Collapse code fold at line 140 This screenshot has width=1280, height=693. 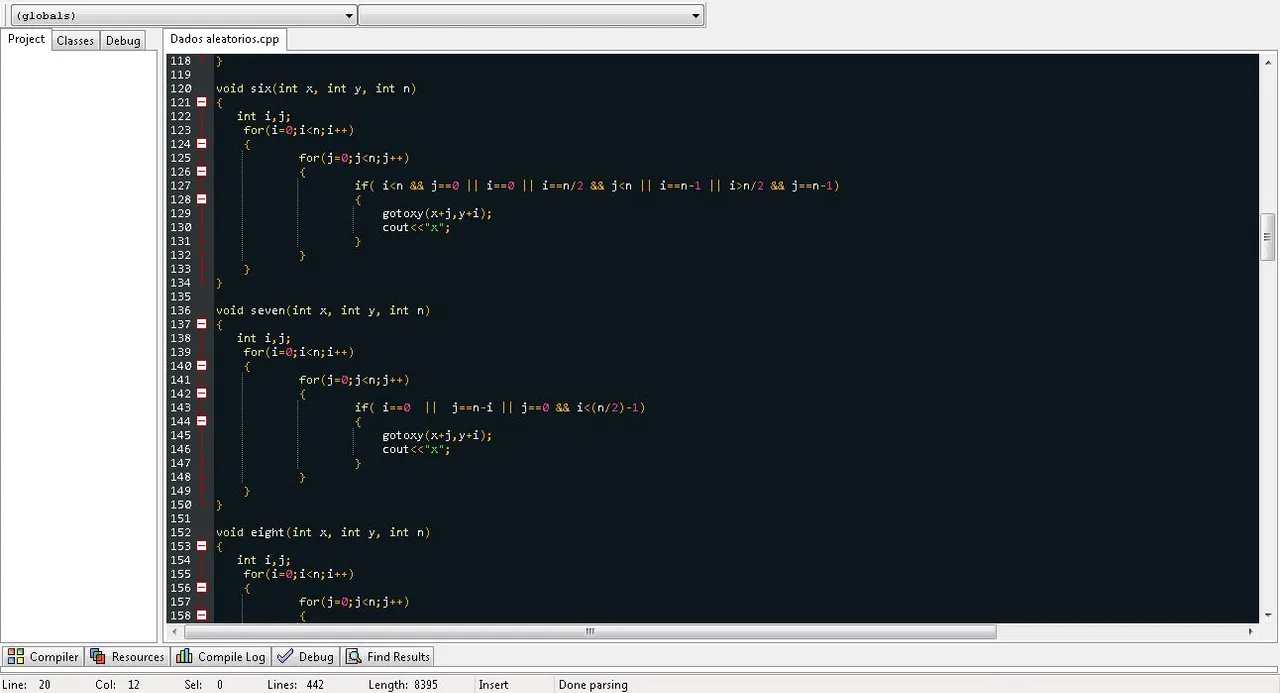(201, 366)
